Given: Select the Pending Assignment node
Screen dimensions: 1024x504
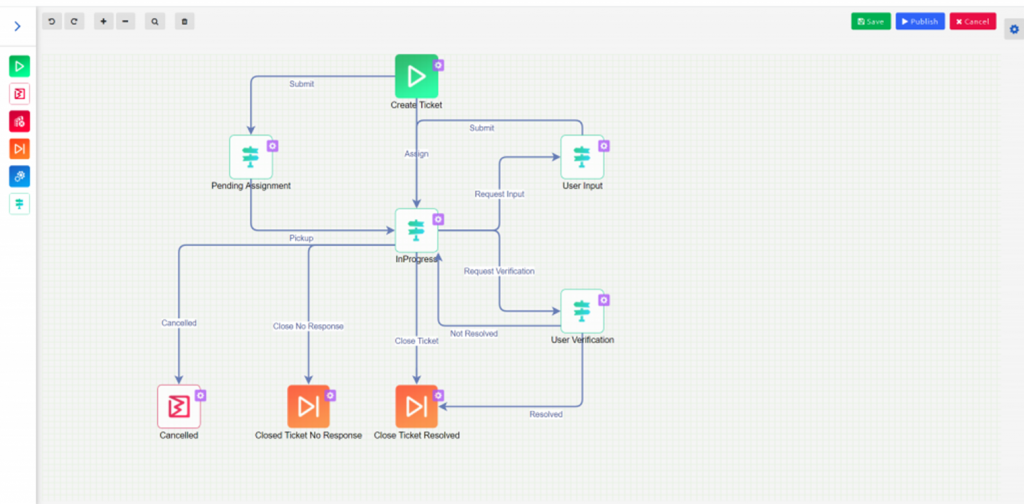Looking at the screenshot, I should click(251, 157).
